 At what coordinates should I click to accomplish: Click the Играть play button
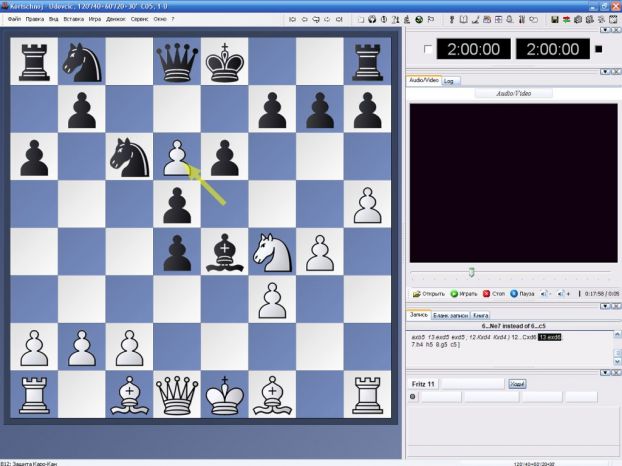[464, 294]
